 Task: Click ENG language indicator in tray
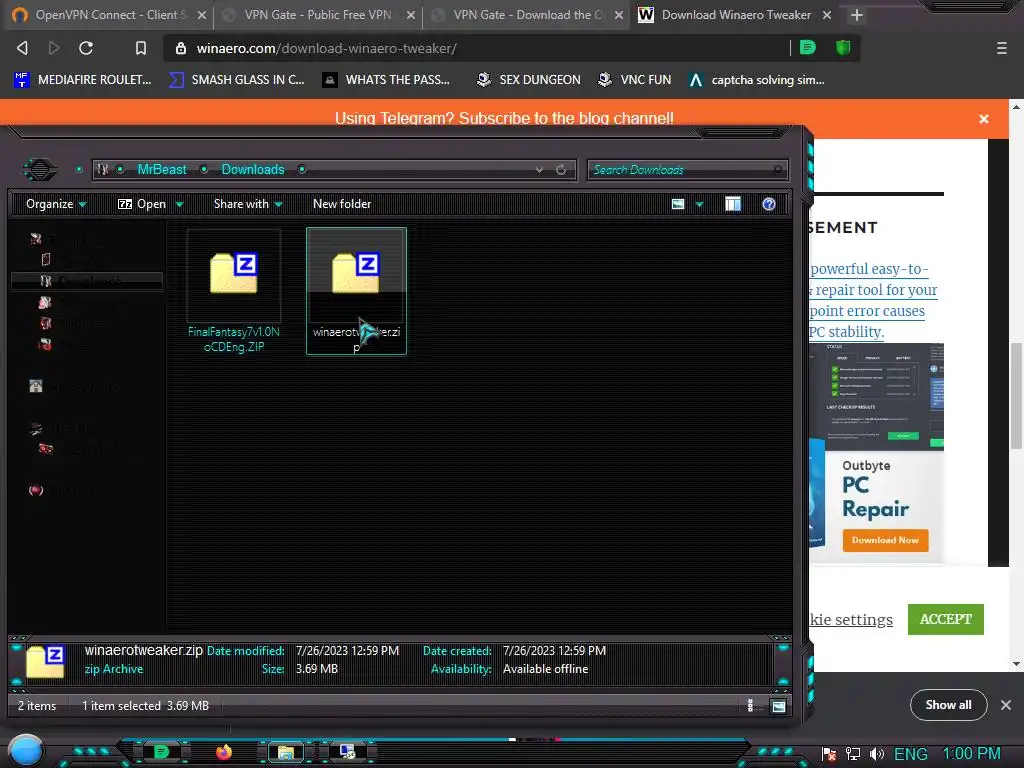tap(910, 754)
